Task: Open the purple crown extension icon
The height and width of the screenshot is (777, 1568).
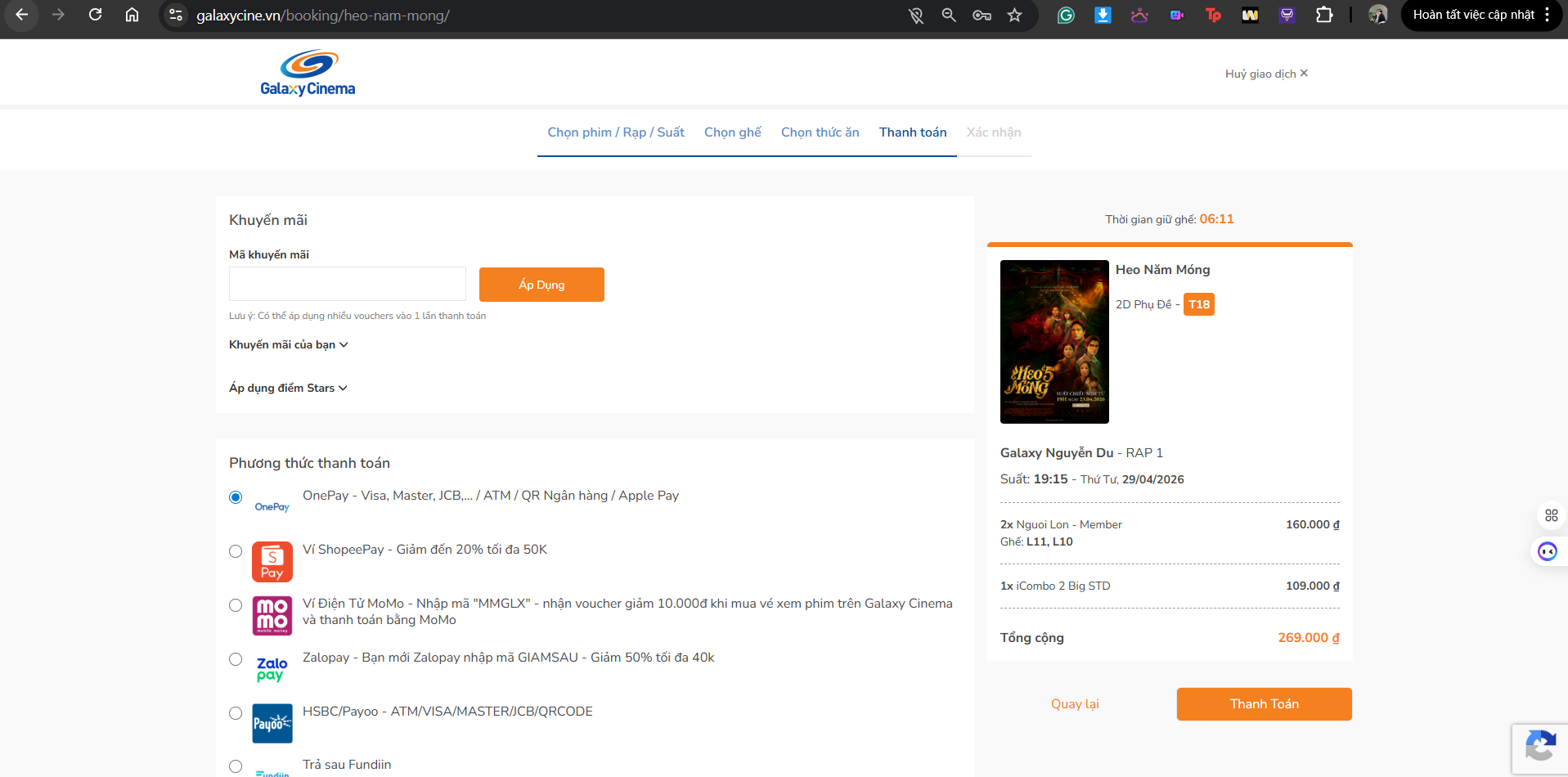Action: click(x=1139, y=15)
